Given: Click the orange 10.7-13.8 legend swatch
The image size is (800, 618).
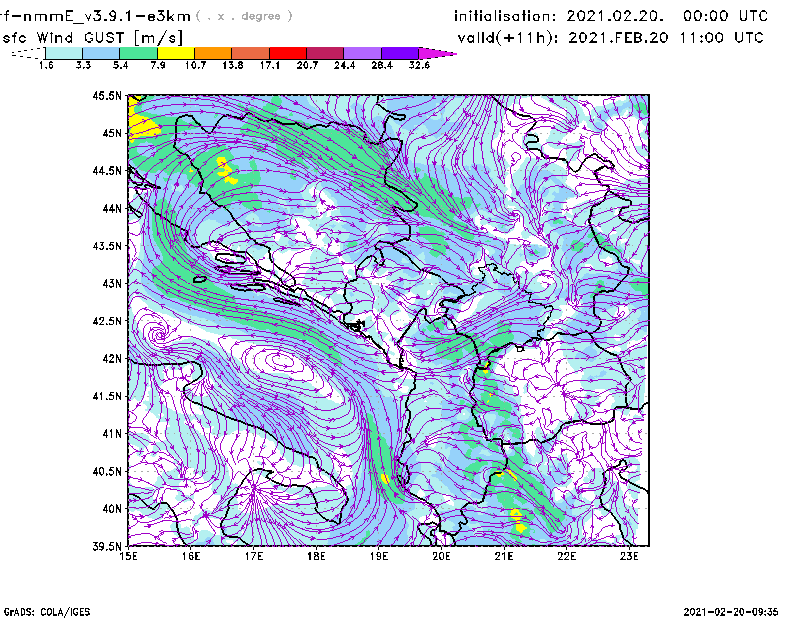Looking at the screenshot, I should click(213, 53).
